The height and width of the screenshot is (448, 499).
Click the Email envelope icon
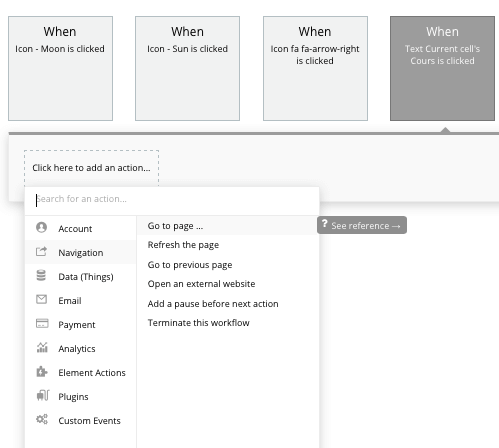click(41, 299)
